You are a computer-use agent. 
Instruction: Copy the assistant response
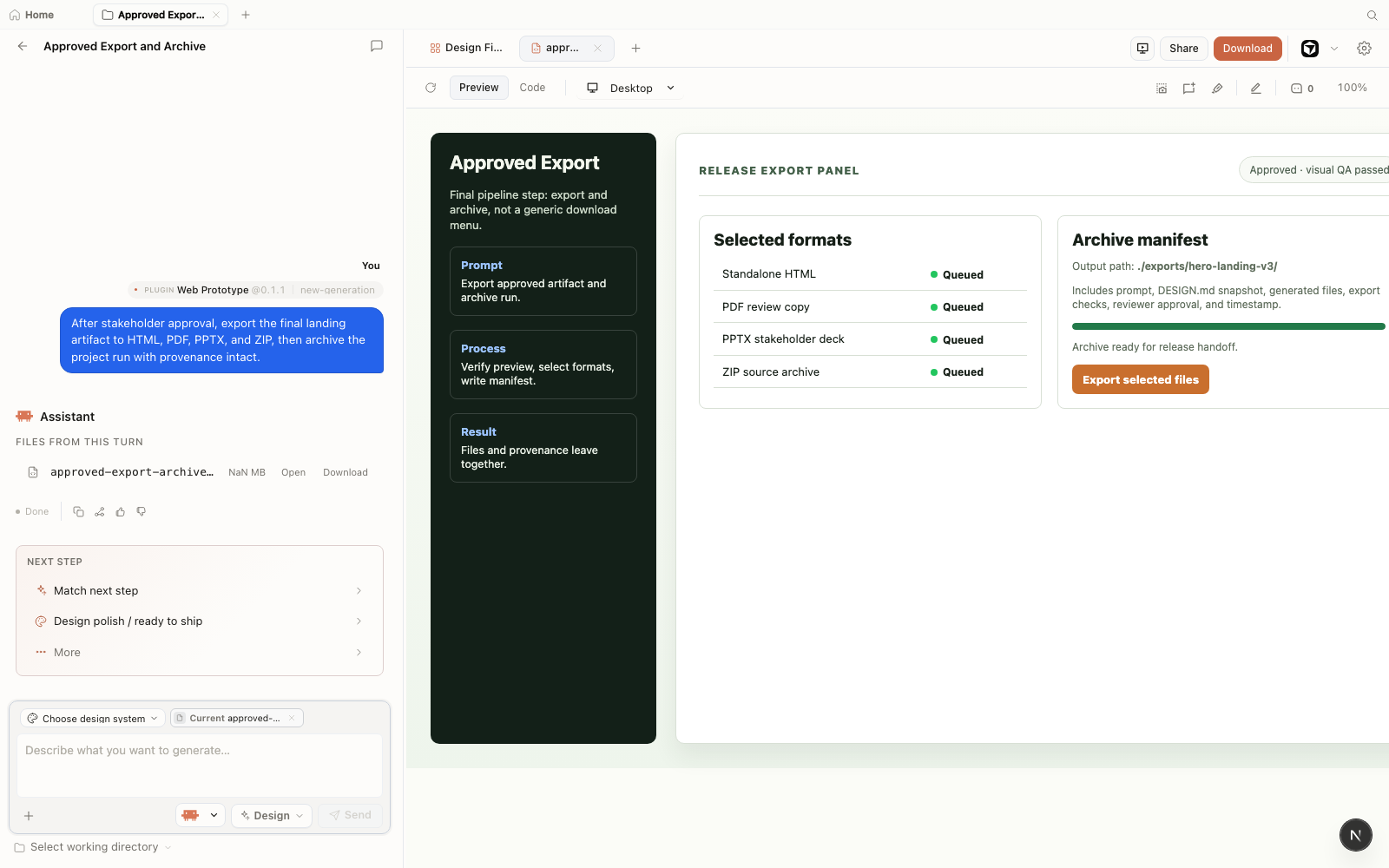click(x=78, y=511)
